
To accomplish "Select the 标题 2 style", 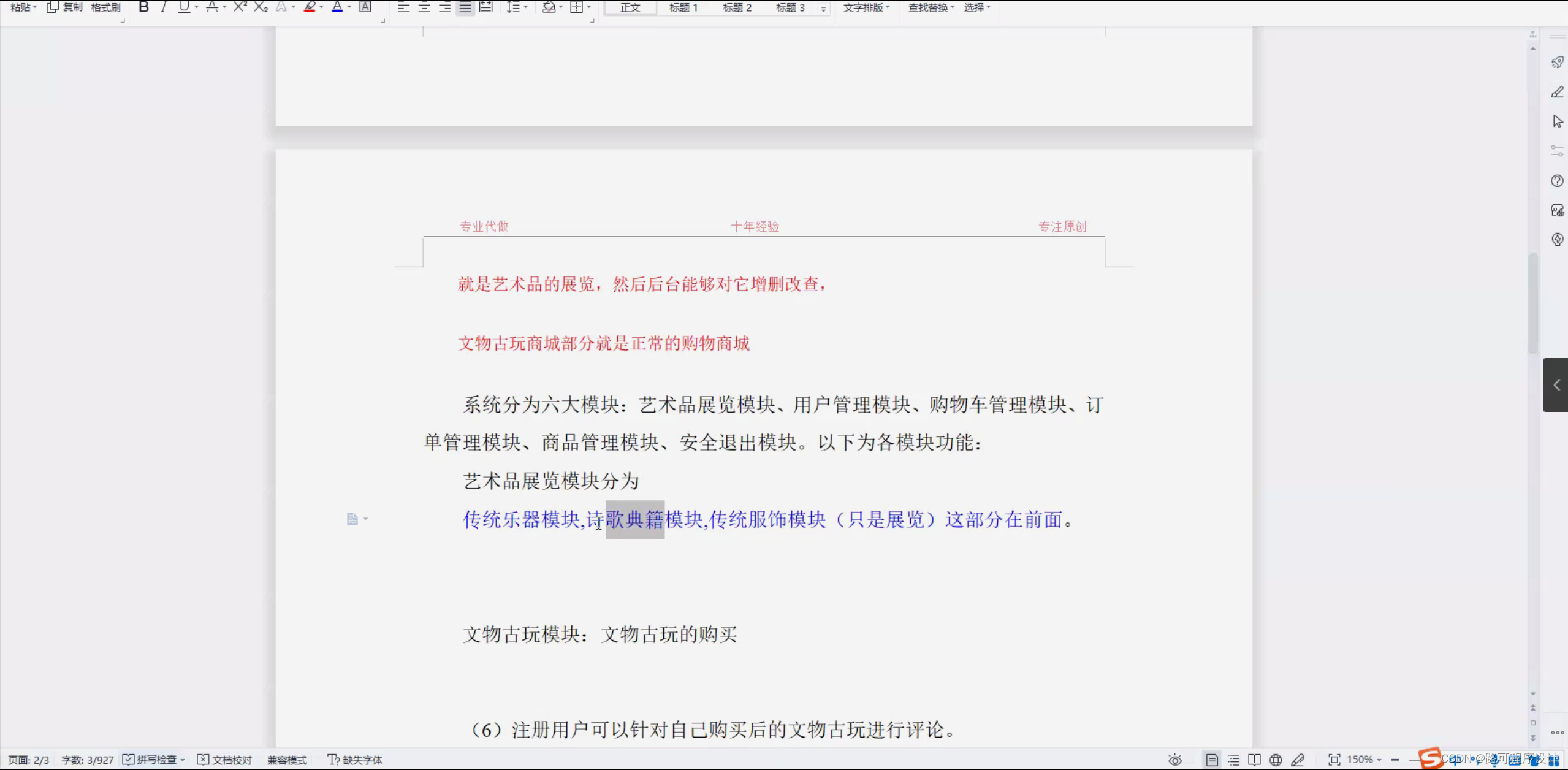I will [737, 7].
